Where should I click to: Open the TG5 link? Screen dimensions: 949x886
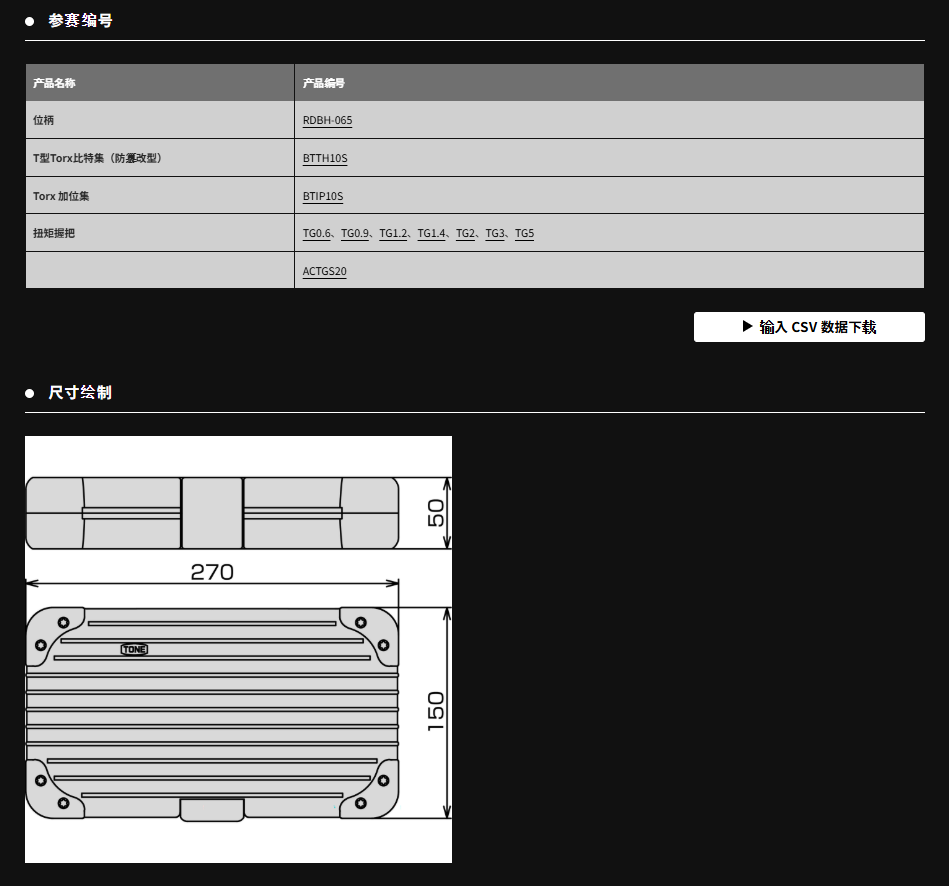click(524, 233)
